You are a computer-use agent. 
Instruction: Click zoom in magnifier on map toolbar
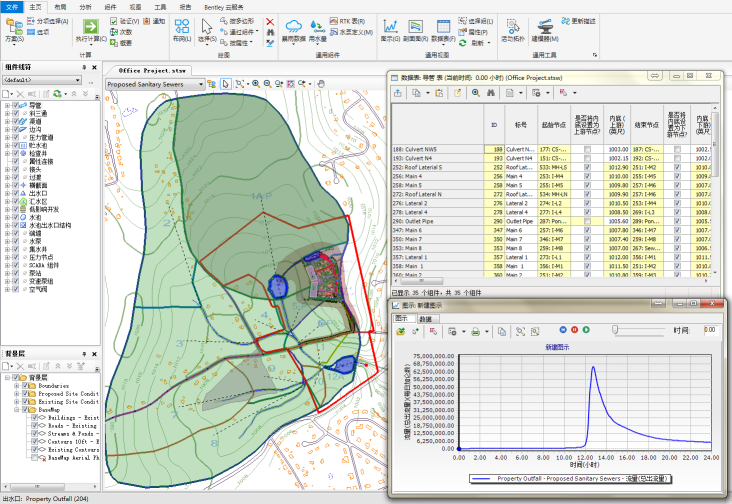(256, 84)
